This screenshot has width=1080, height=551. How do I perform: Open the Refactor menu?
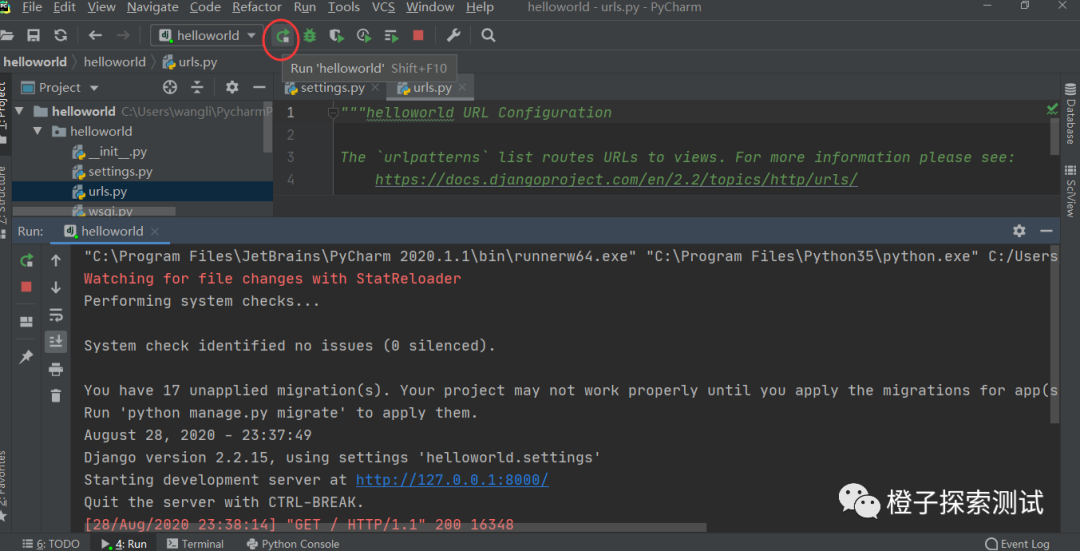coord(257,8)
